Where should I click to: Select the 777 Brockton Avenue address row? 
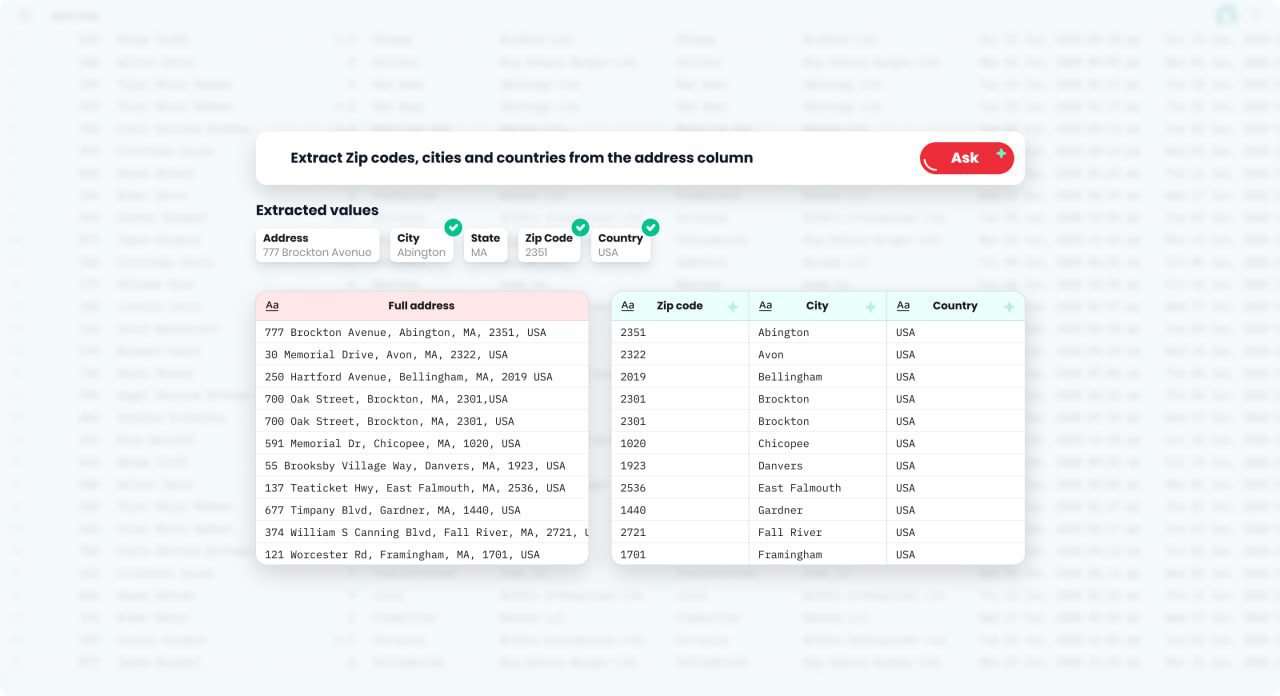pyautogui.click(x=405, y=333)
